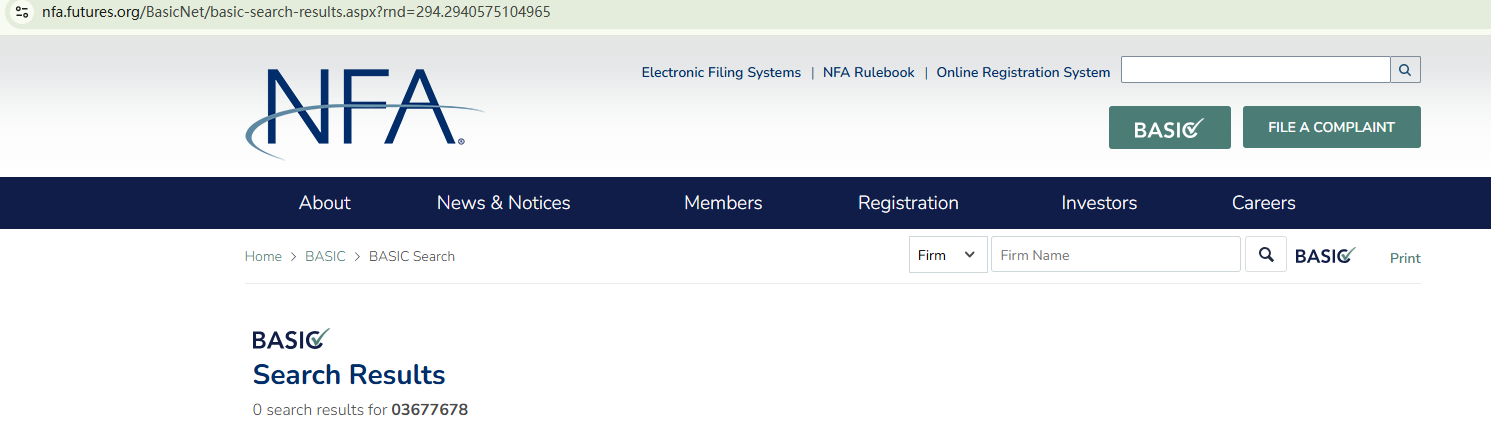Click the BASIC logo beside the search bar
The width and height of the screenshot is (1491, 435).
pos(1325,256)
